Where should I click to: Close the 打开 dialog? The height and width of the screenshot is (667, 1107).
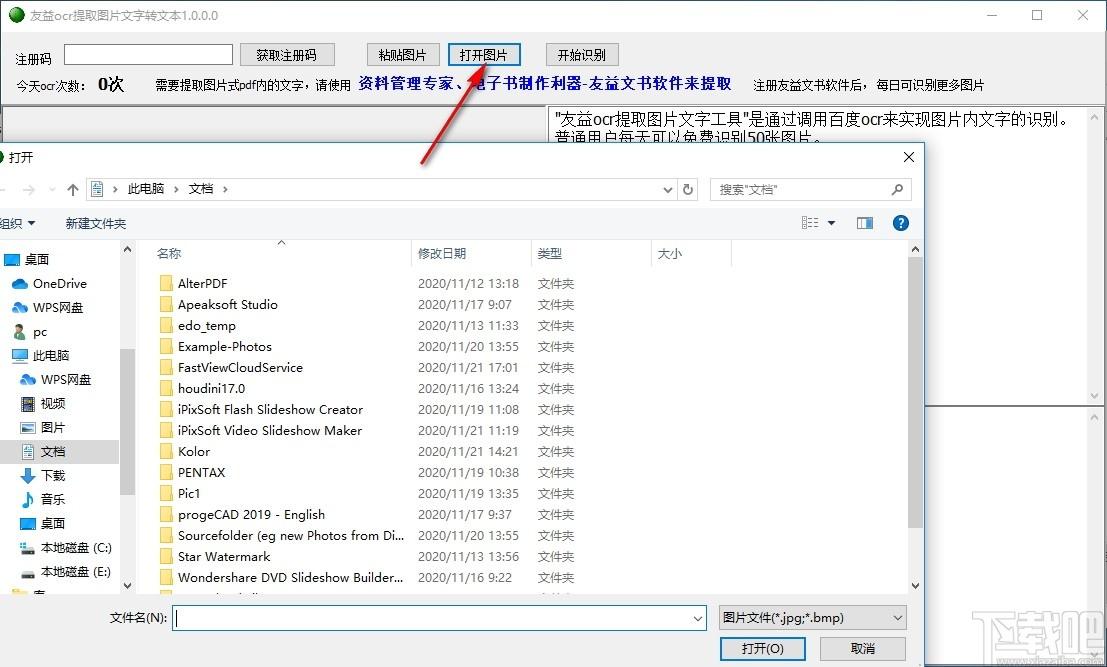(x=909, y=157)
